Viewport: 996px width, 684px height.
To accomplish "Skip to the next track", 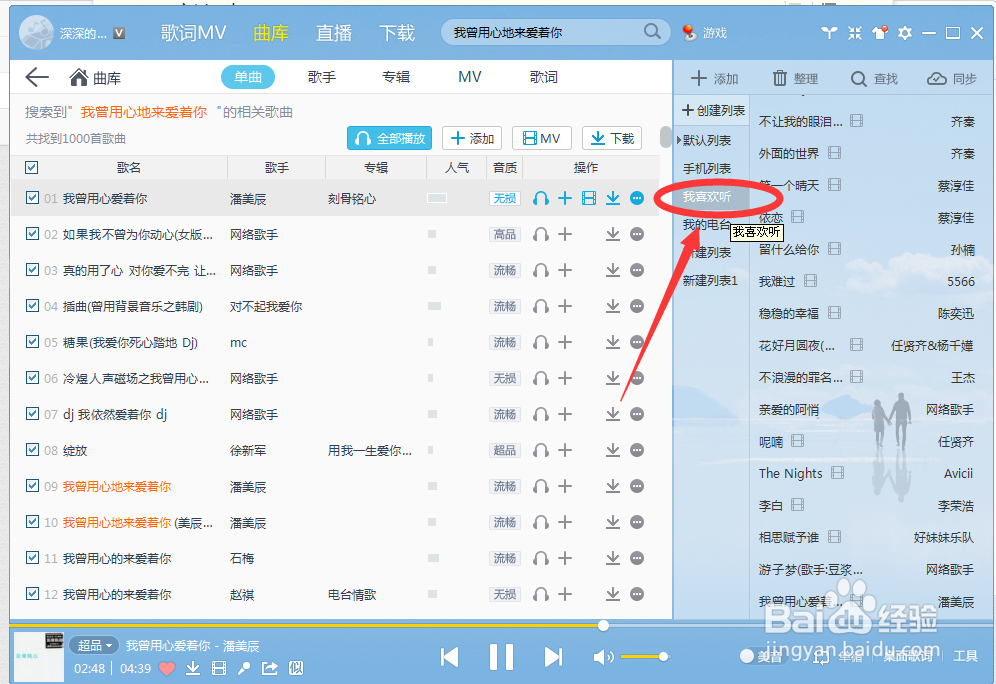I will point(553,657).
